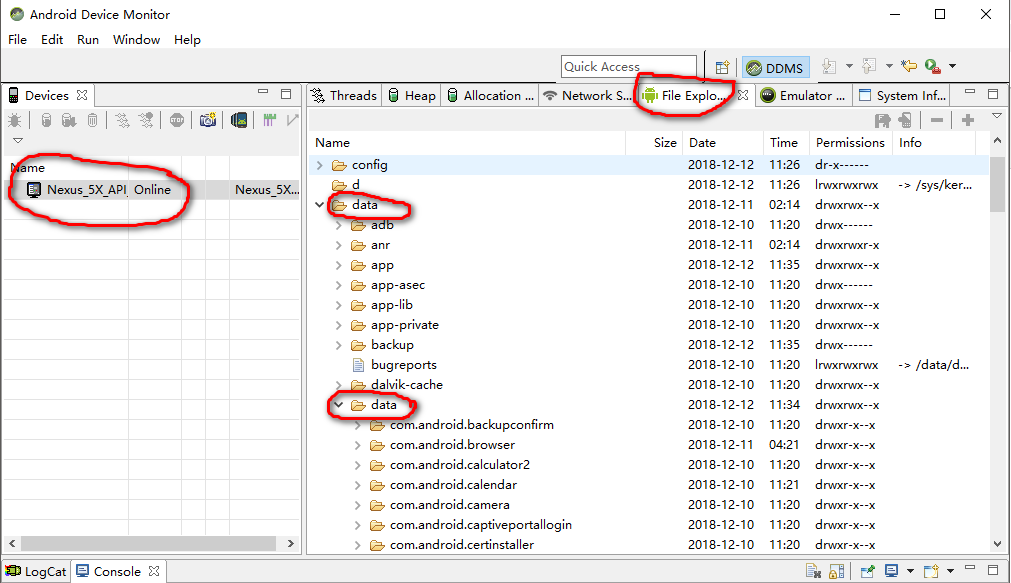Image resolution: width=1011 pixels, height=583 pixels.
Task: Close the Console tab
Action: tap(153, 571)
